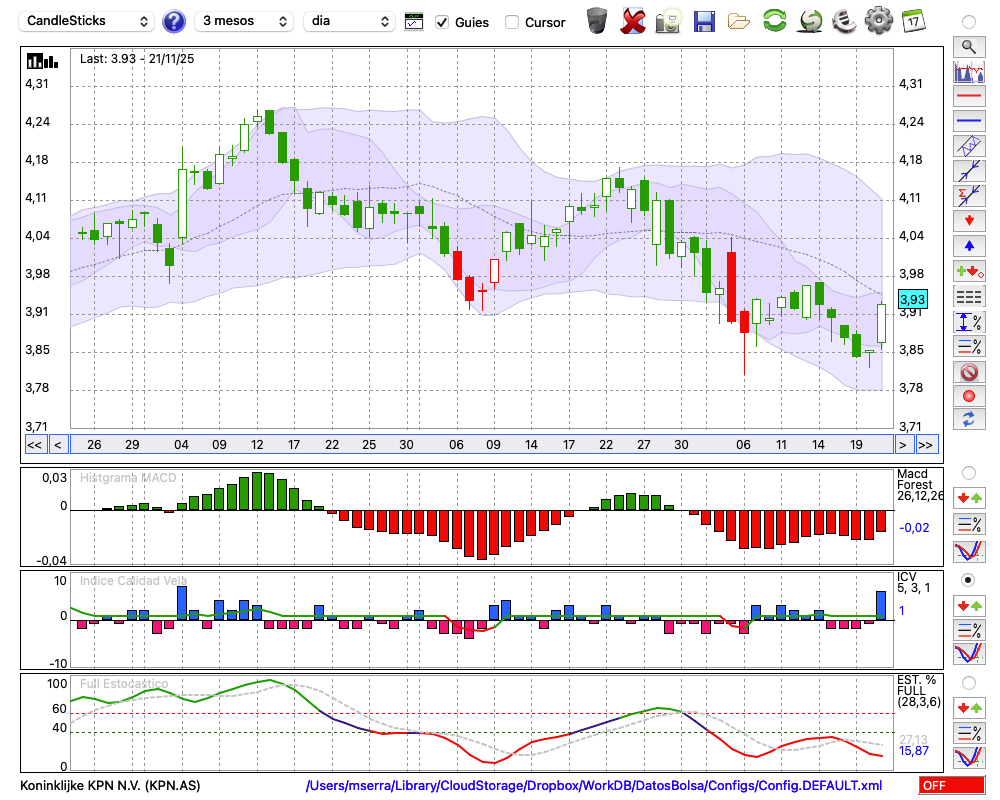Click the red prohibition cancel icon
Viewport: 1000px width, 800px height.
click(x=969, y=372)
